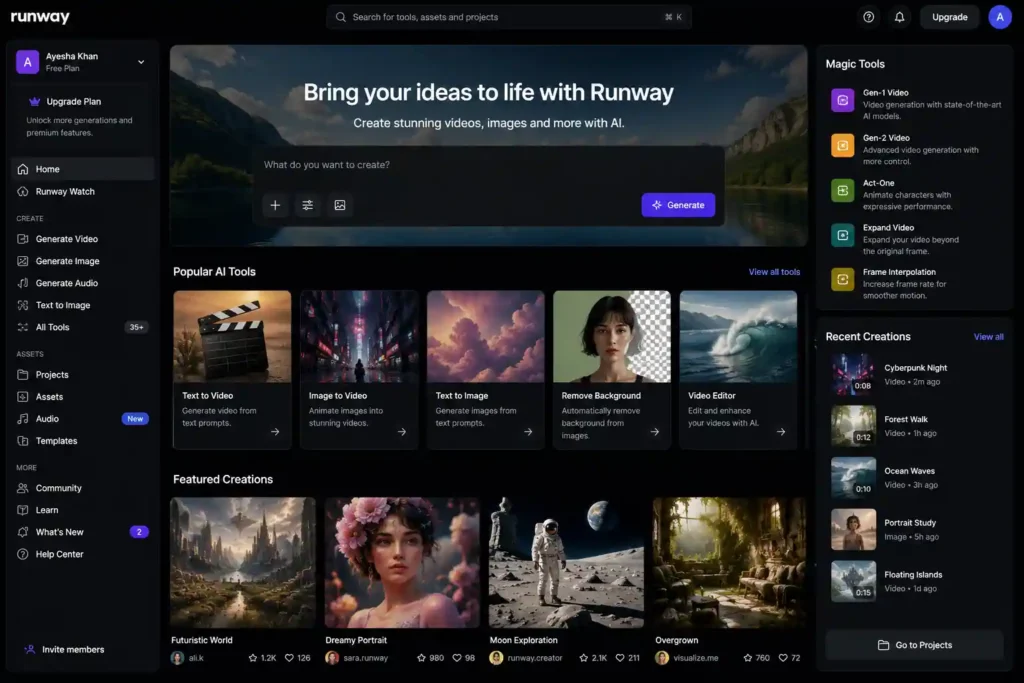
Task: Open Generate Image in sidebar
Action: [83, 261]
